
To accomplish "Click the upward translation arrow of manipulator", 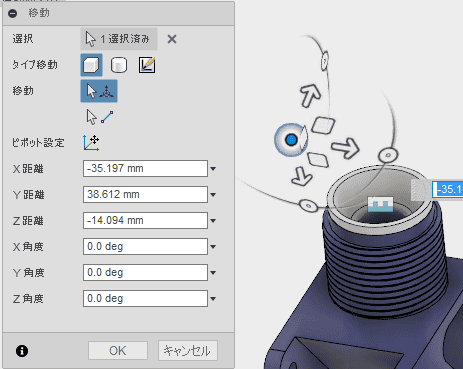I will pyautogui.click(x=311, y=96).
